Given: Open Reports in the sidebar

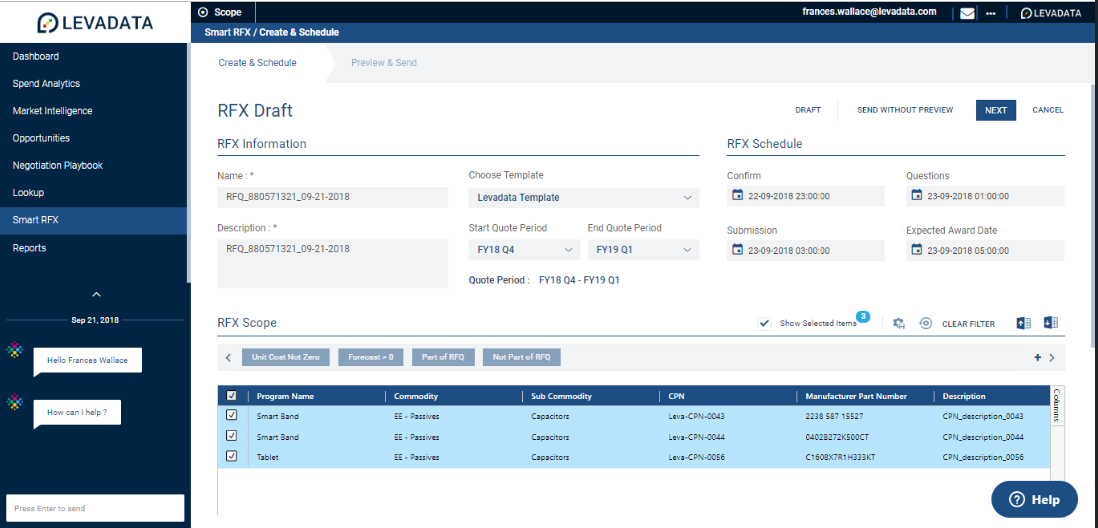Looking at the screenshot, I should (29, 248).
